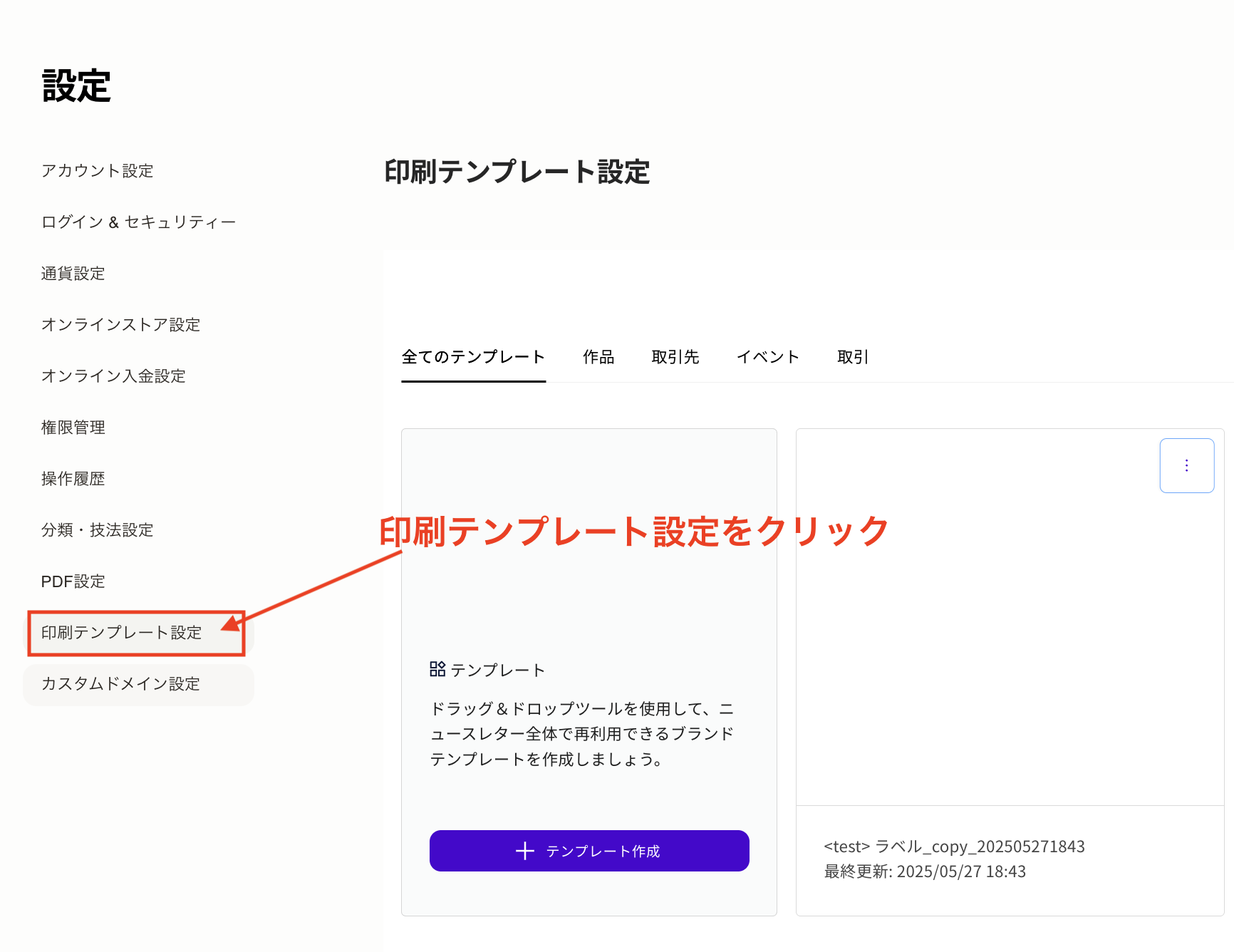
Task: Open アカウント設定 in the sidebar
Action: tap(97, 170)
